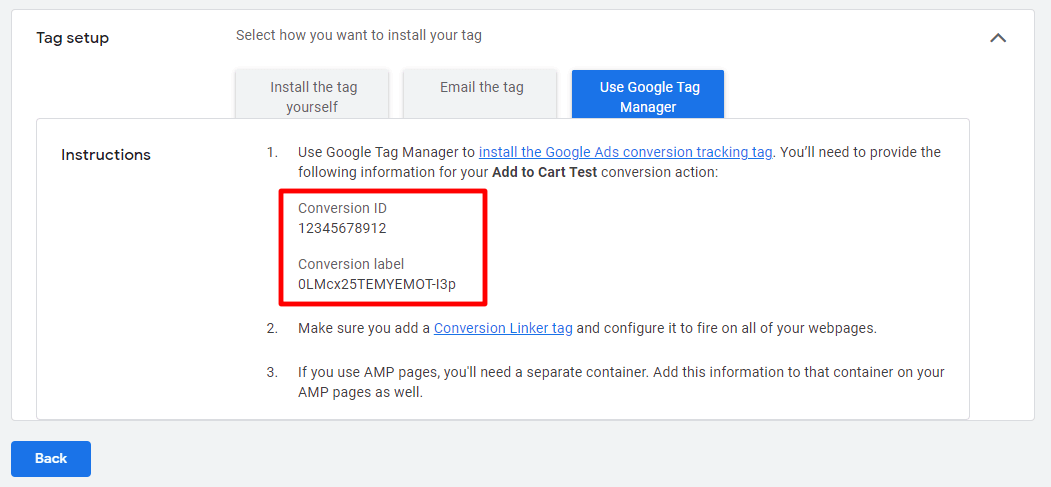Collapse the Tag setup section chevron

click(x=998, y=38)
